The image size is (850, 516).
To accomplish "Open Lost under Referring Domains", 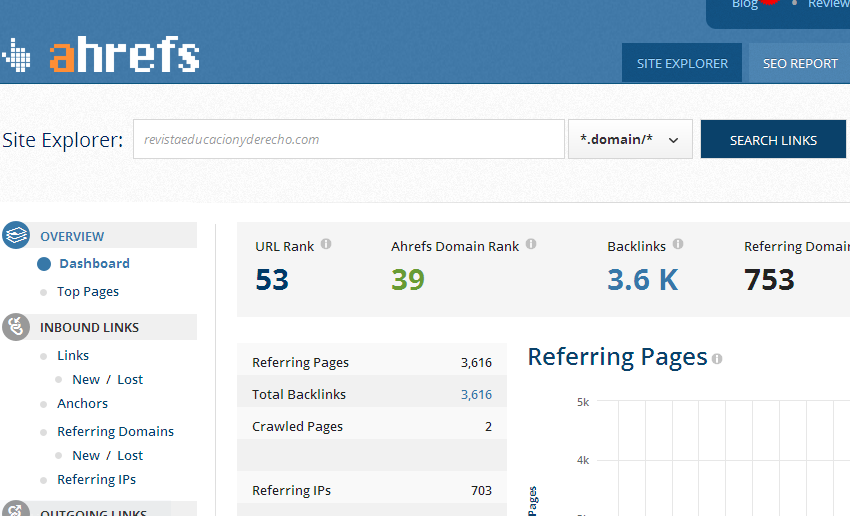I will 130,455.
